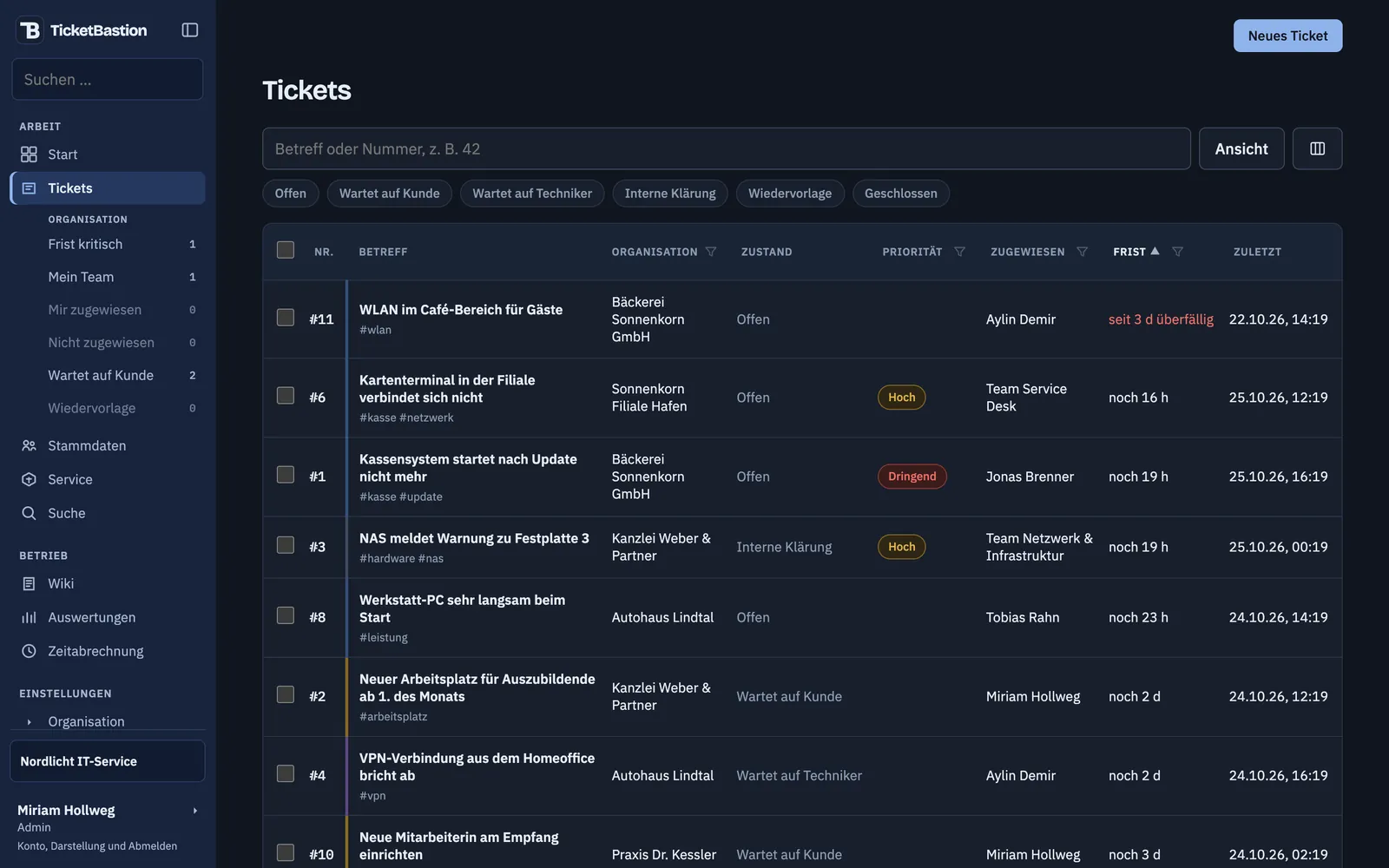Viewport: 1389px width, 868px height.
Task: Collapse sidebar with panel toggle icon
Action: (x=190, y=30)
